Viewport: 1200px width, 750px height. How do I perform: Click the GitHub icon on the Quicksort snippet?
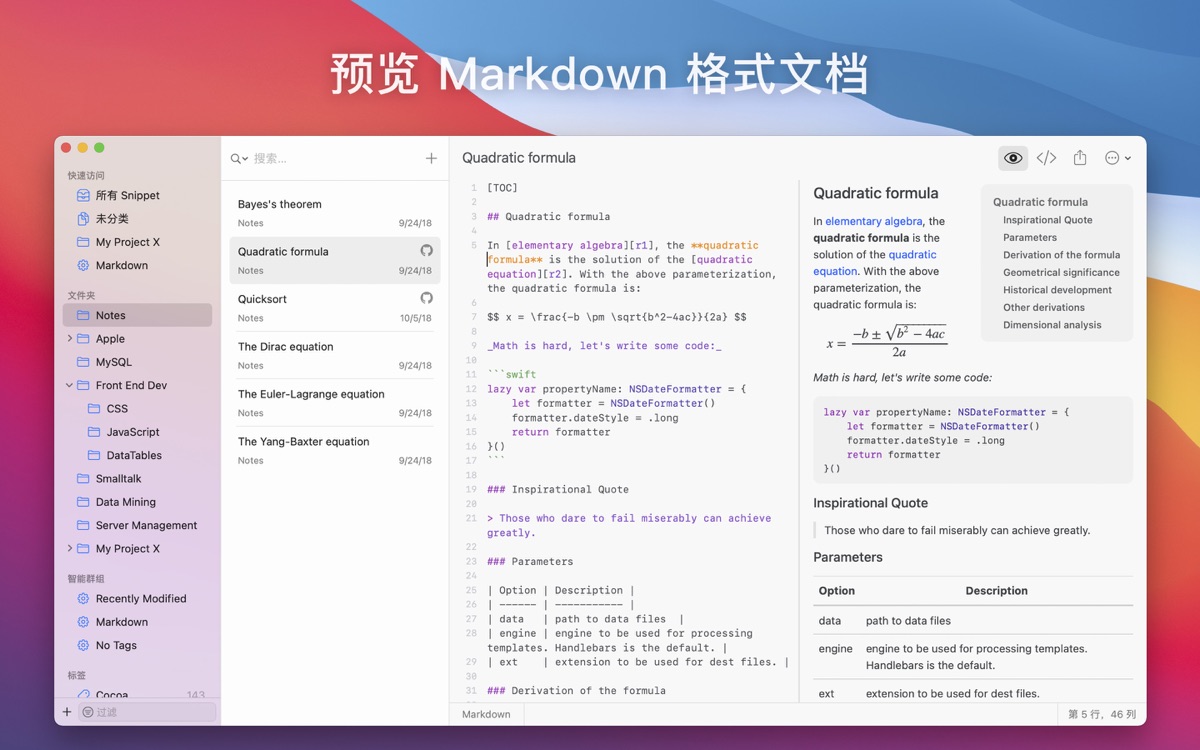(426, 298)
